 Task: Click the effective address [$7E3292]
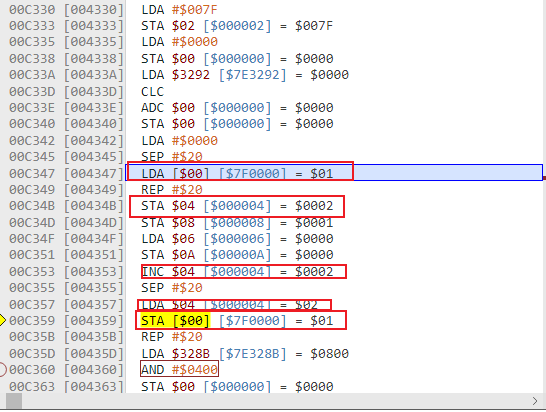click(x=252, y=75)
